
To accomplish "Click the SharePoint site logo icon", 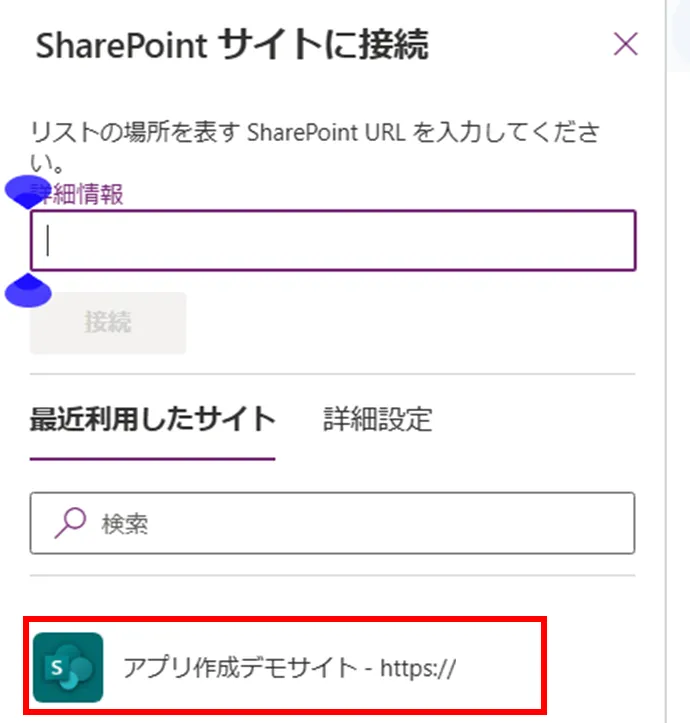I will point(68,667).
